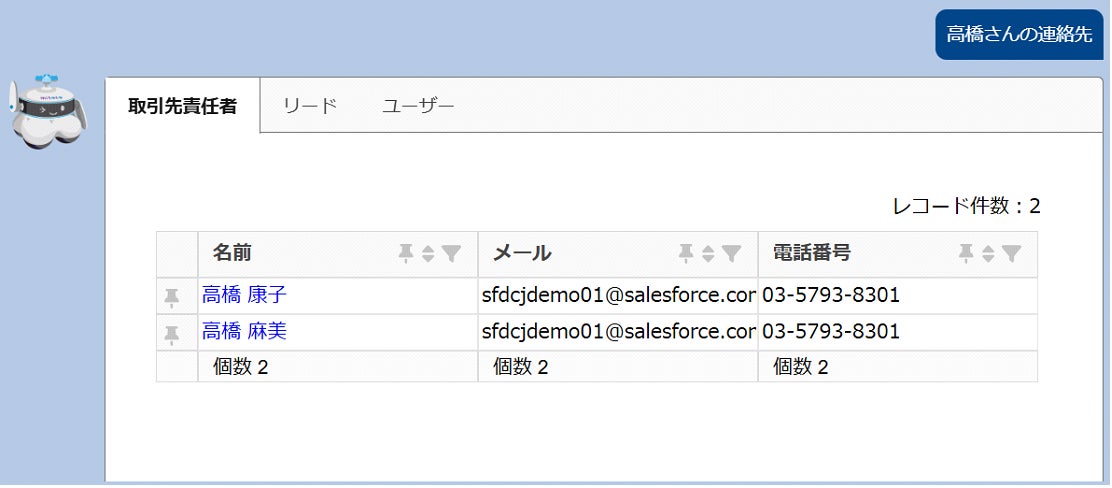Viewport: 1112px width, 488px height.
Task: Sort the table by 電話番号 column
Action: 988,254
